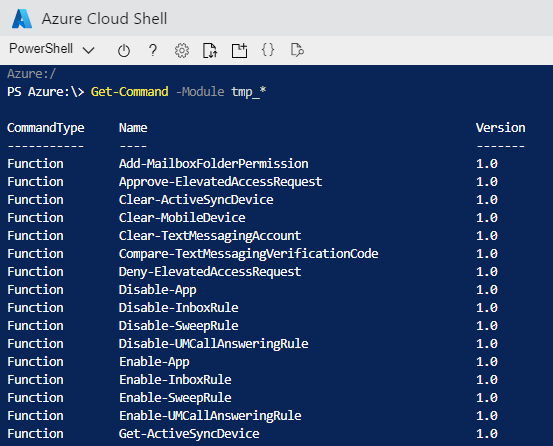Select Disable-App text
Viewport: 553px width, 446px height.
point(158,290)
